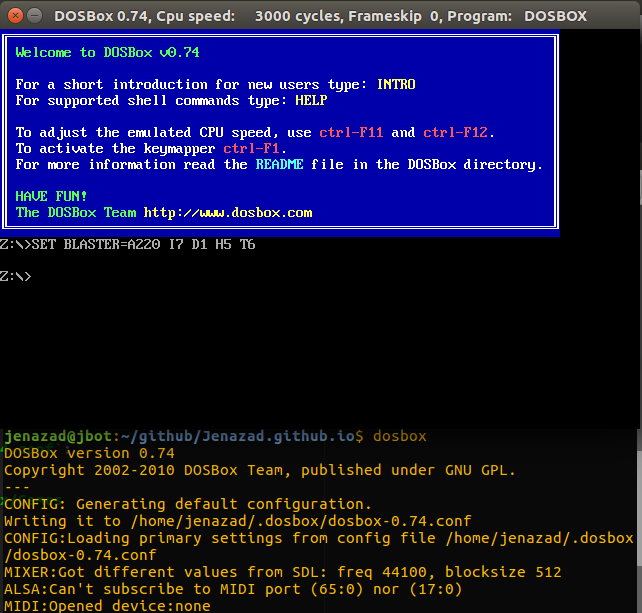The width and height of the screenshot is (642, 613).
Task: Click the cyan README word
Action: (280, 164)
